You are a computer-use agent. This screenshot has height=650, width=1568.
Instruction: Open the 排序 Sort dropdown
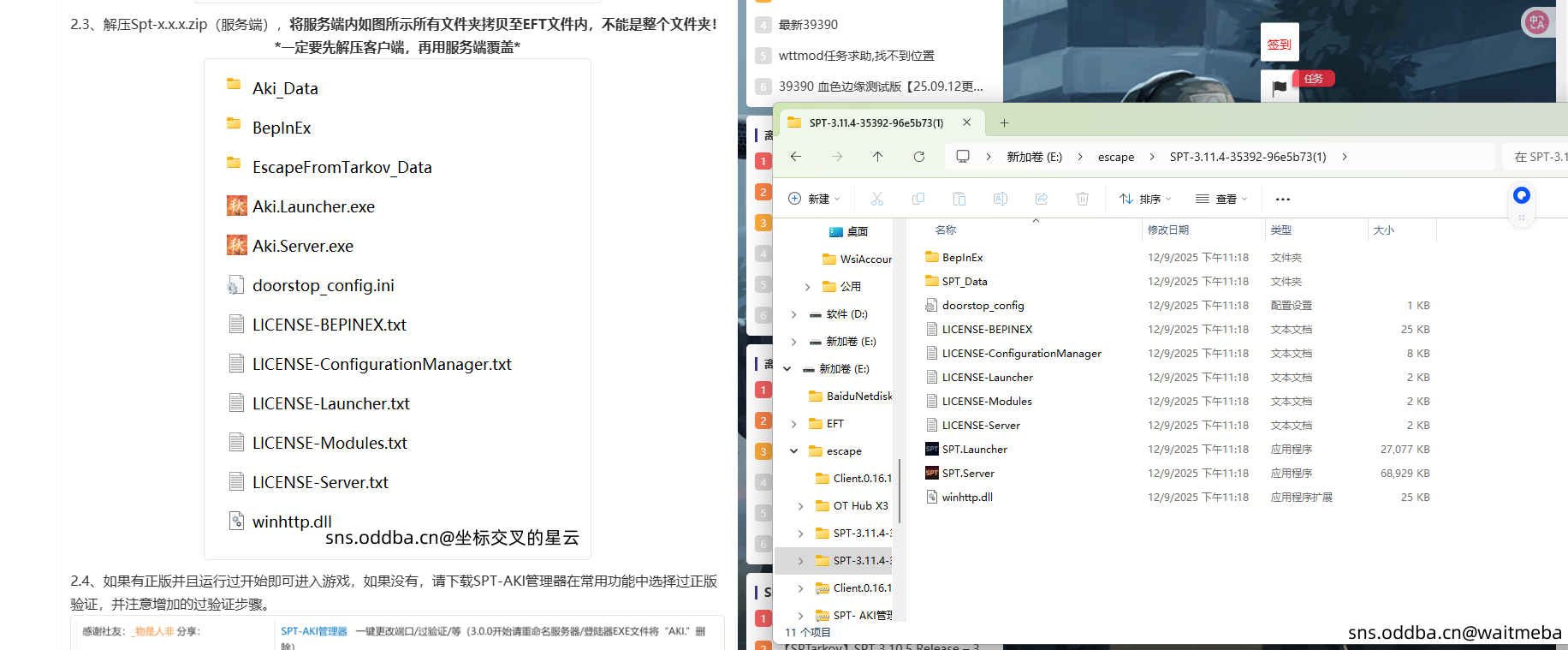tap(1145, 199)
